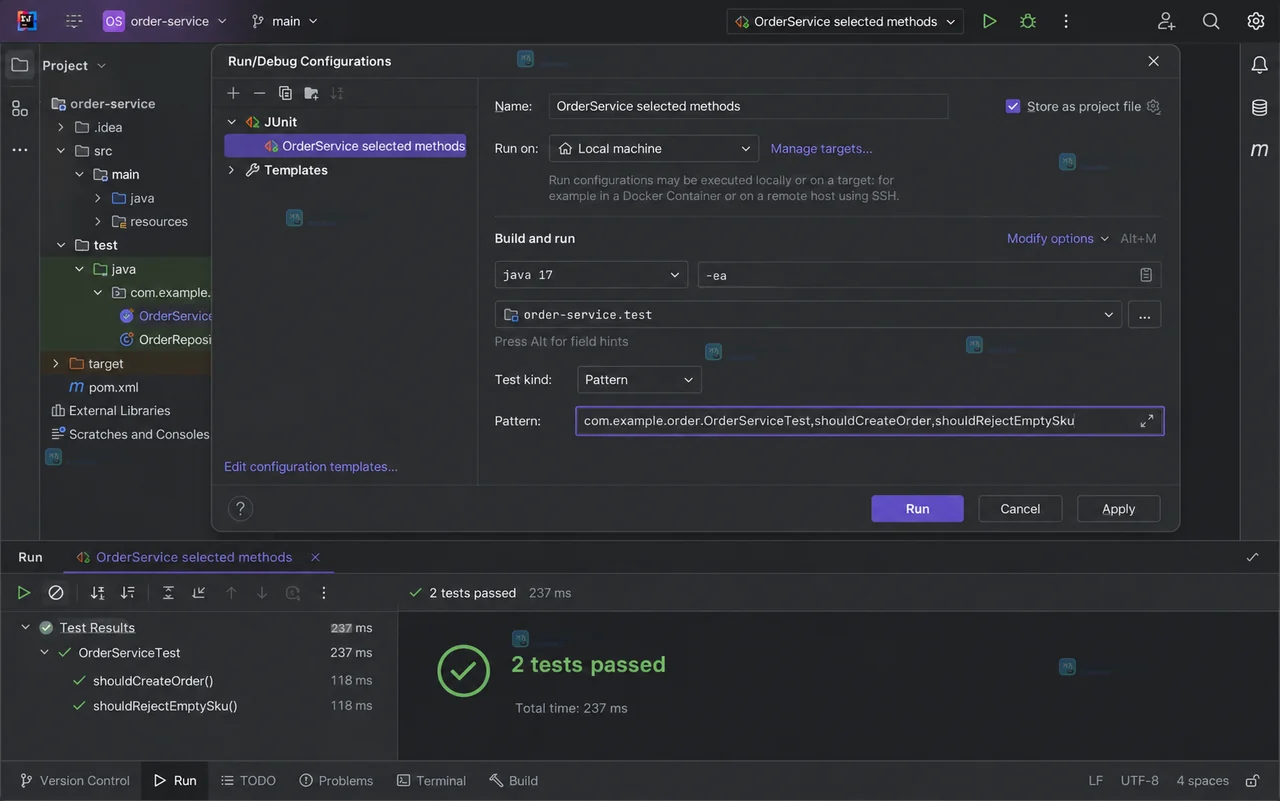The height and width of the screenshot is (801, 1280).
Task: Open the Project tool window folder icon
Action: (19, 65)
